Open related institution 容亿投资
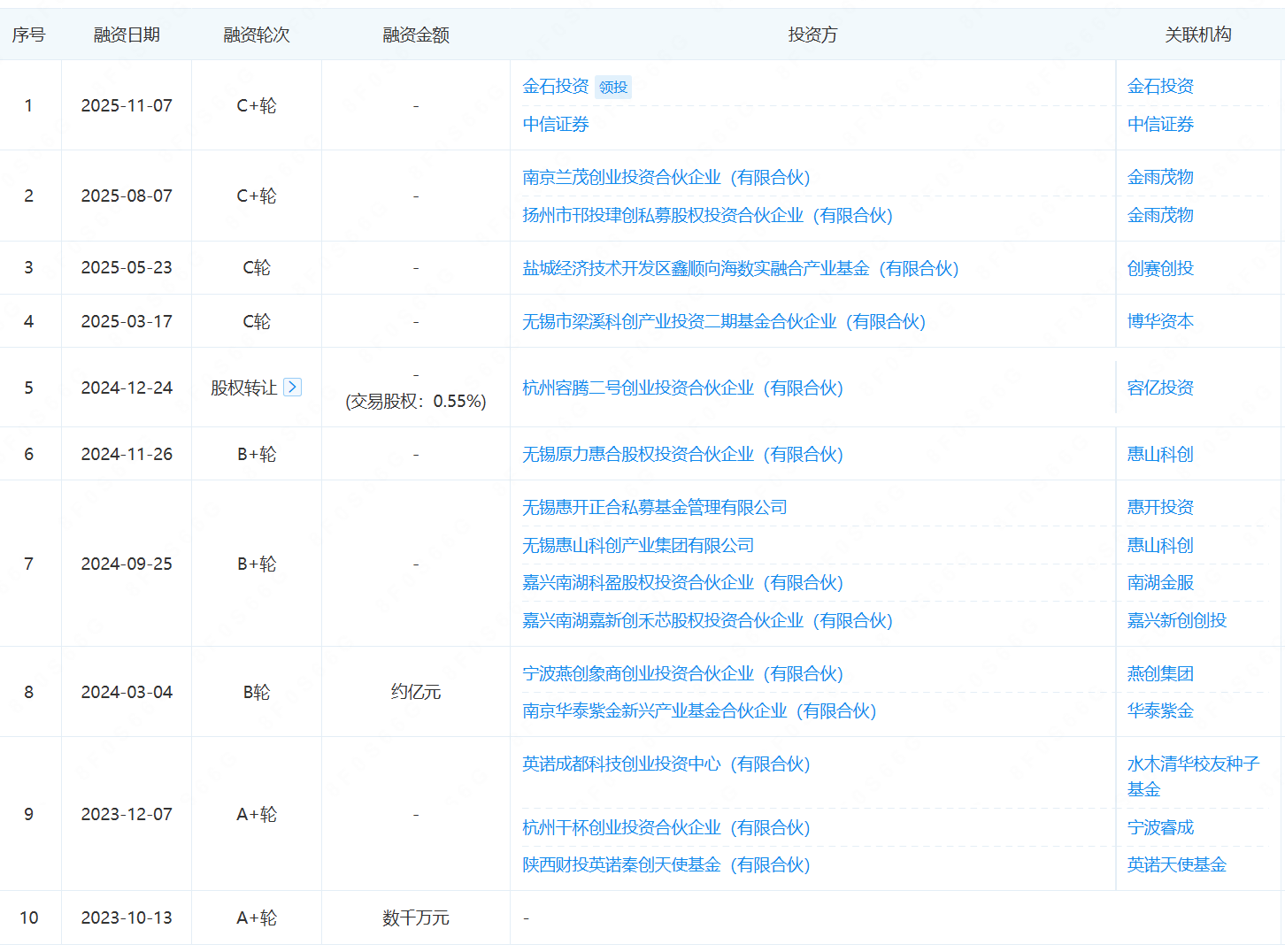The height and width of the screenshot is (952, 1285). [1159, 388]
